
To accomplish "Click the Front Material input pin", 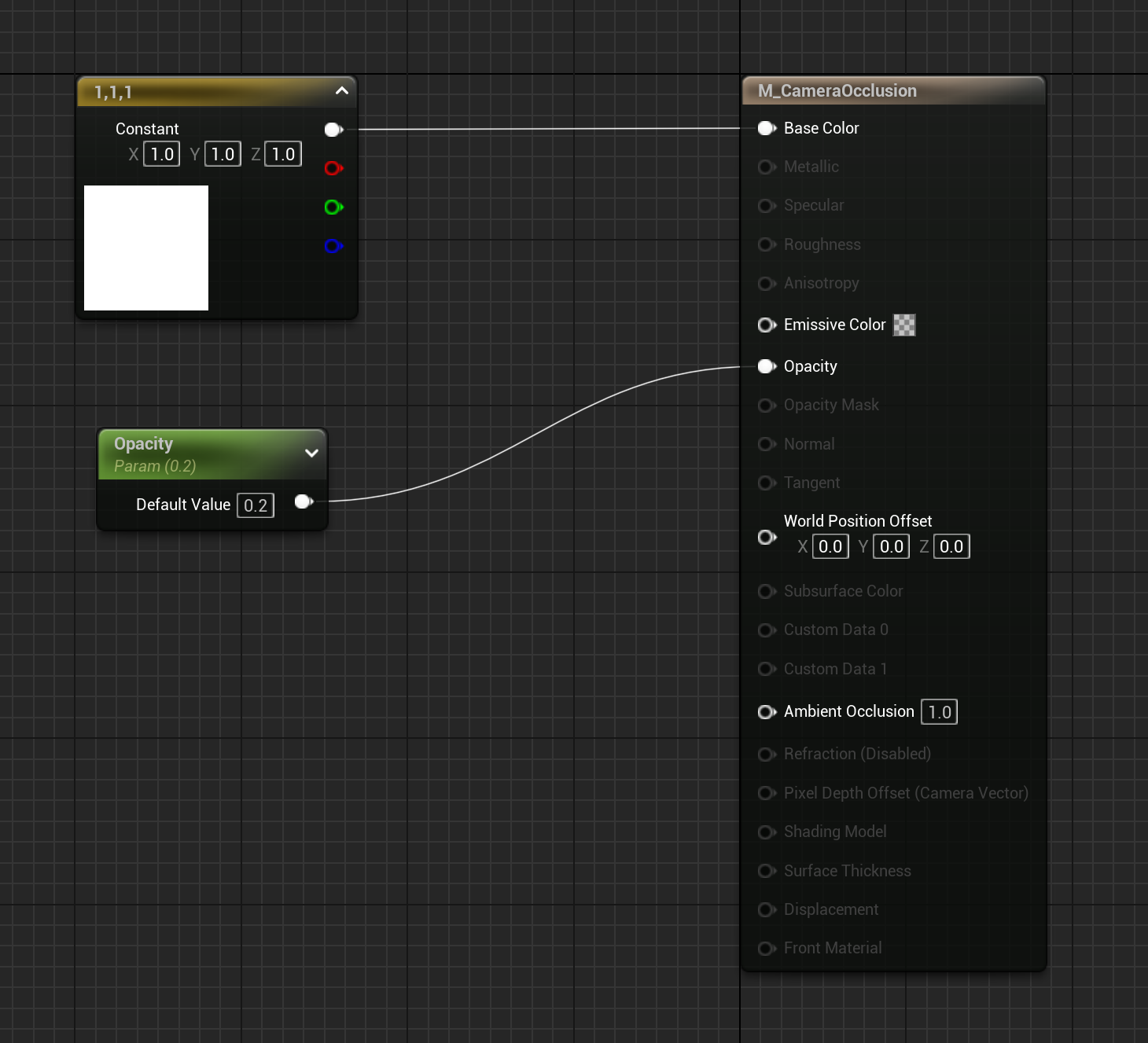I will click(767, 948).
